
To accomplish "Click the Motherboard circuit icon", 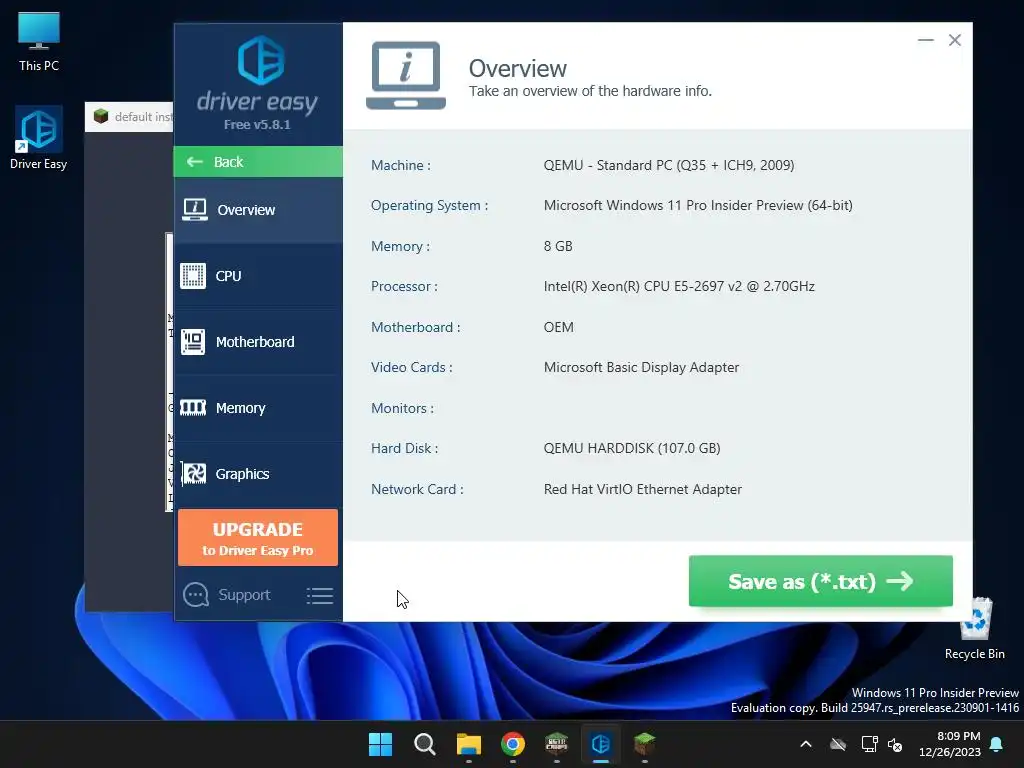I will pyautogui.click(x=193, y=342).
